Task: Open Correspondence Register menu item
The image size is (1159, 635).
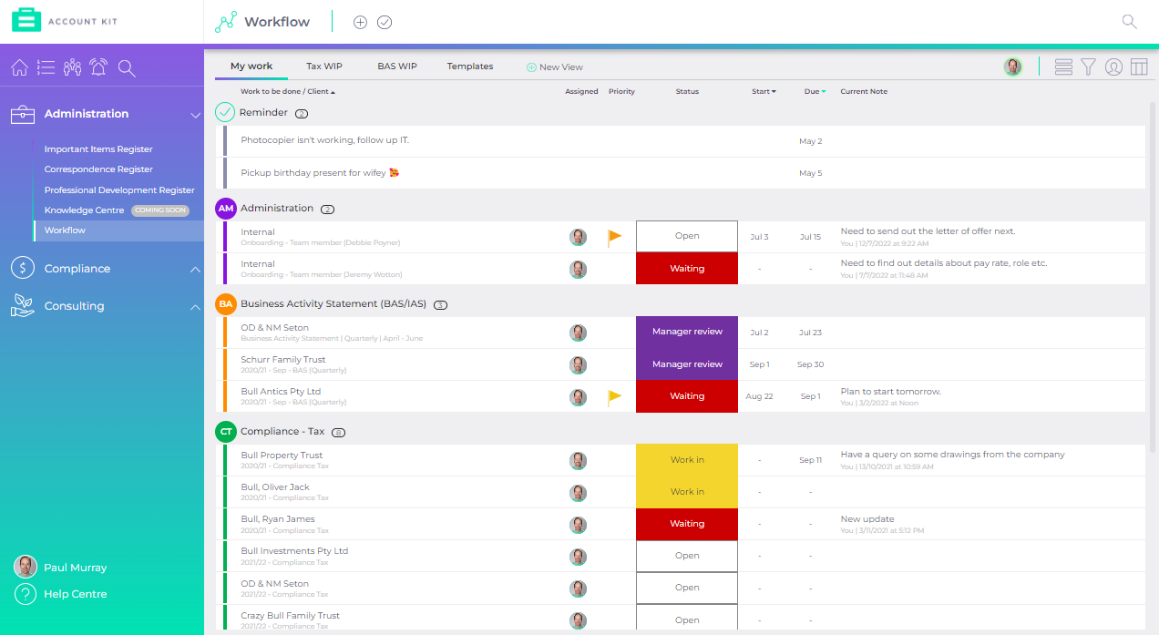Action: (x=98, y=169)
